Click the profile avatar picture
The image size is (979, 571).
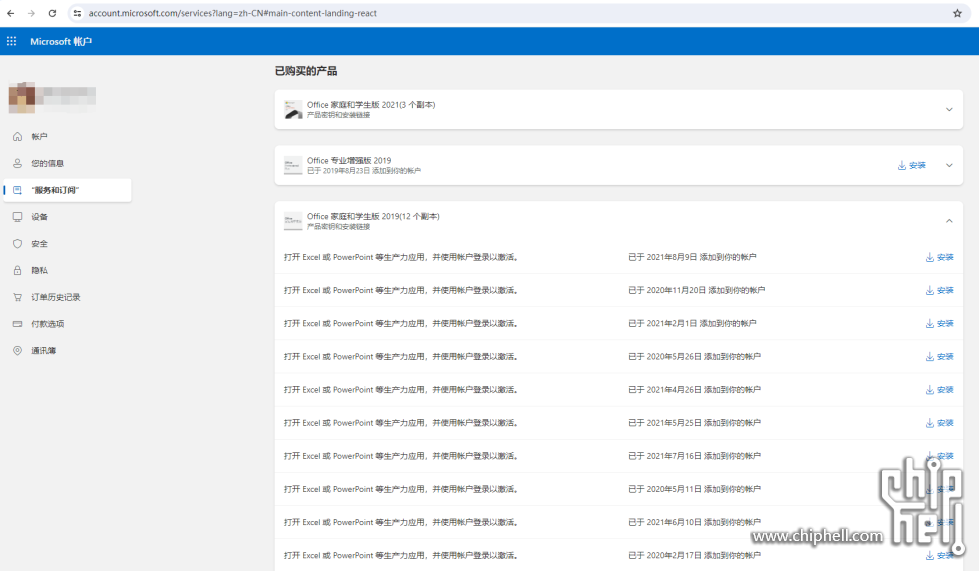point(22,97)
